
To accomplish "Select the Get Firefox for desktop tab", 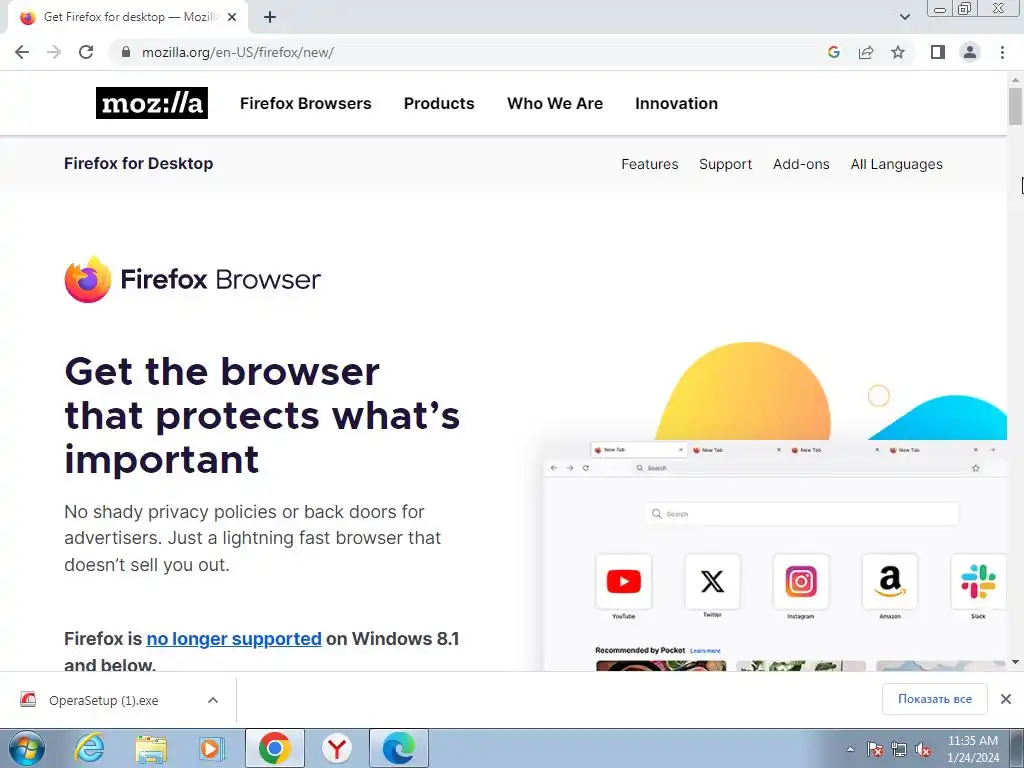I will pyautogui.click(x=127, y=18).
